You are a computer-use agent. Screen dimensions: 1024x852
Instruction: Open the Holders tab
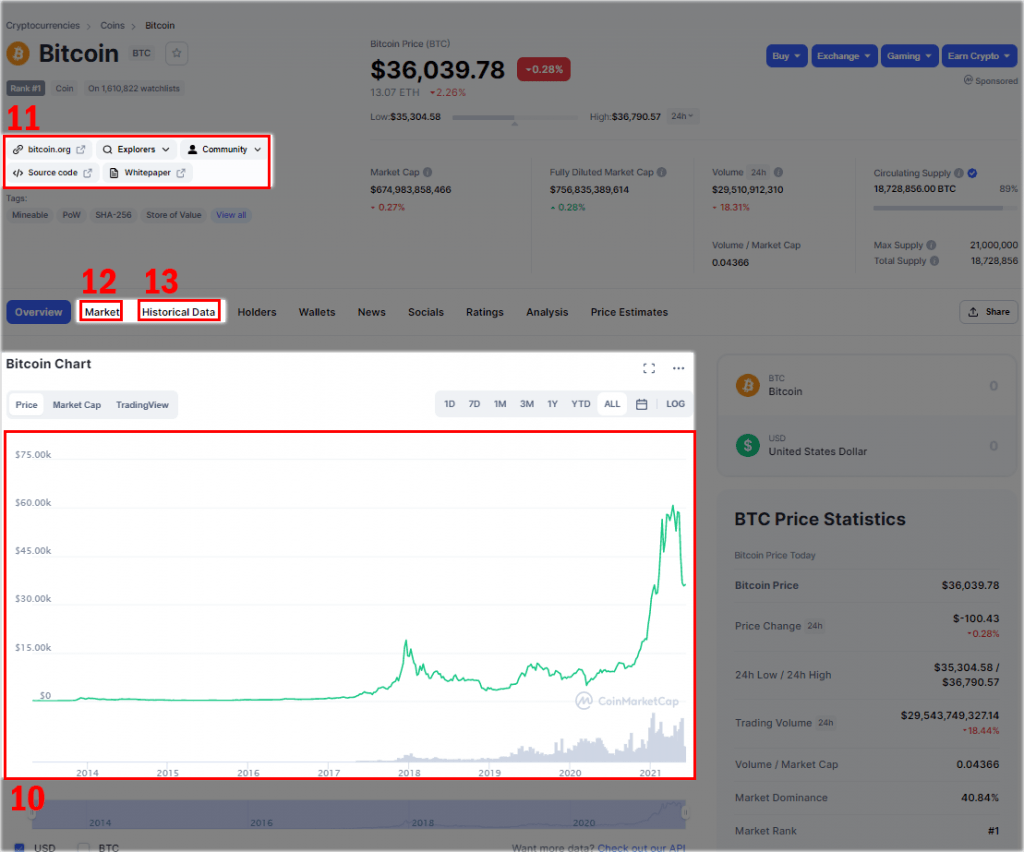pyautogui.click(x=257, y=312)
